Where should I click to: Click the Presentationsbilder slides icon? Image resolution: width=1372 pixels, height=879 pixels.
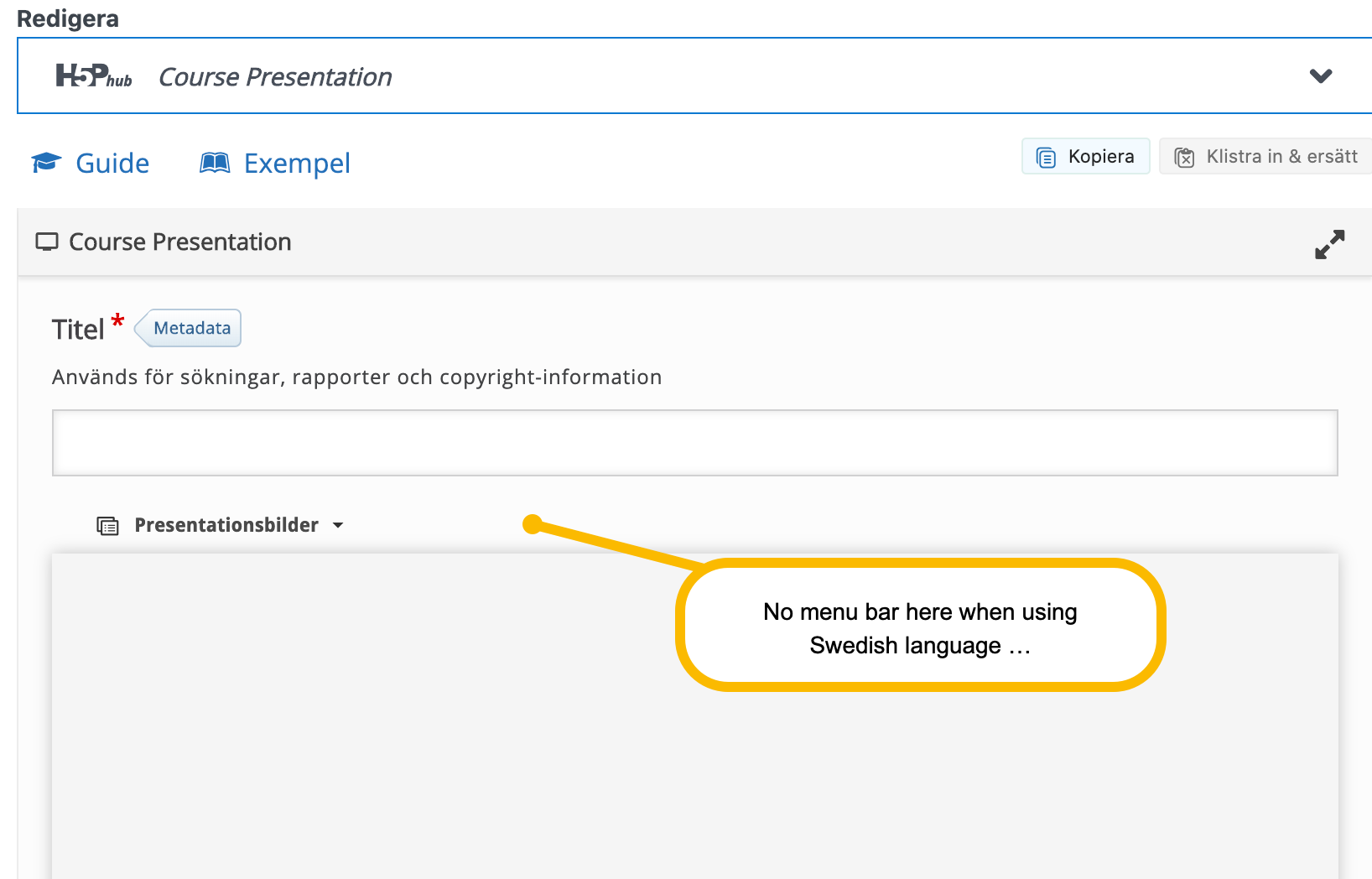click(107, 526)
